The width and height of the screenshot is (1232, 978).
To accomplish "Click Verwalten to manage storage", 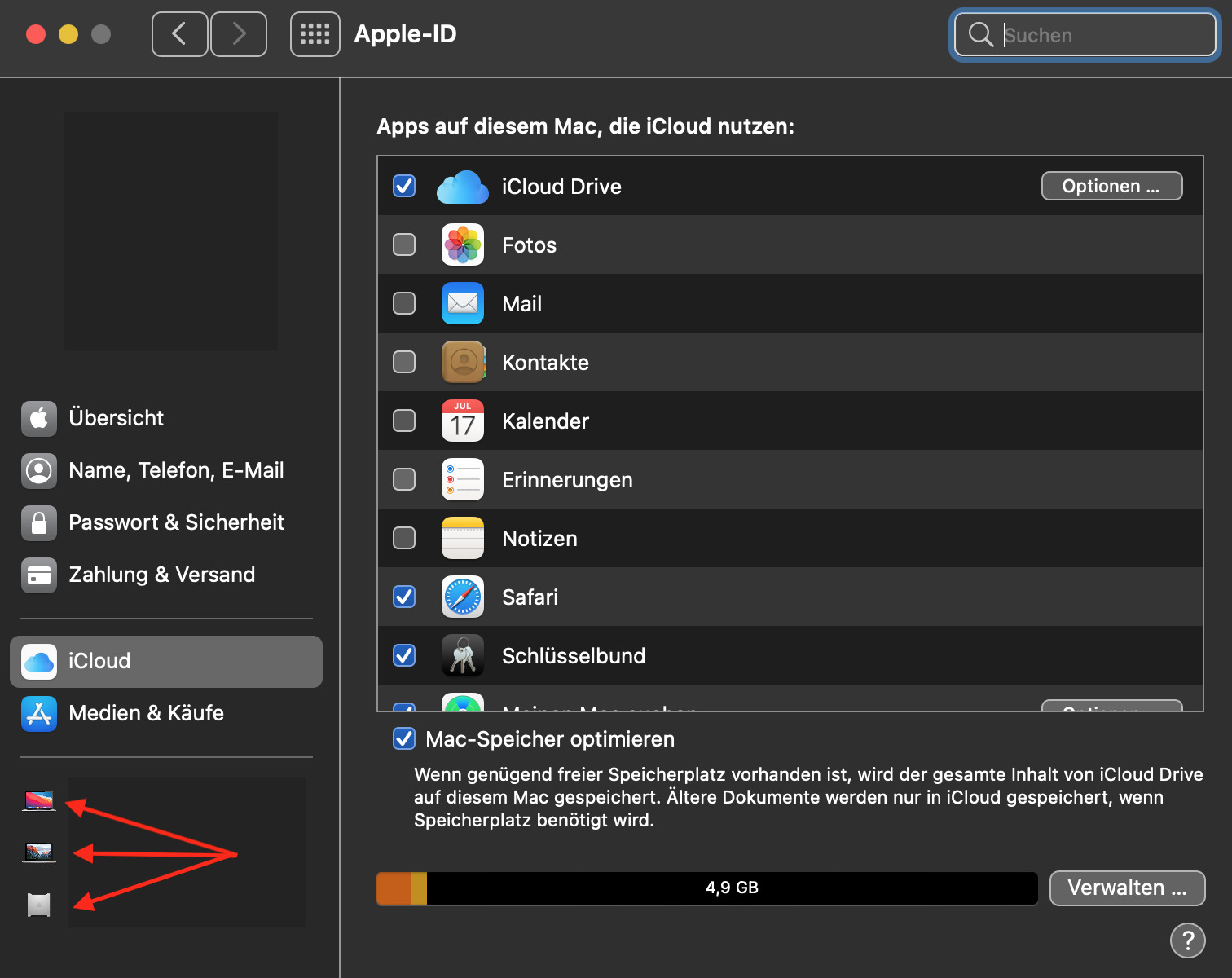I will pyautogui.click(x=1126, y=888).
